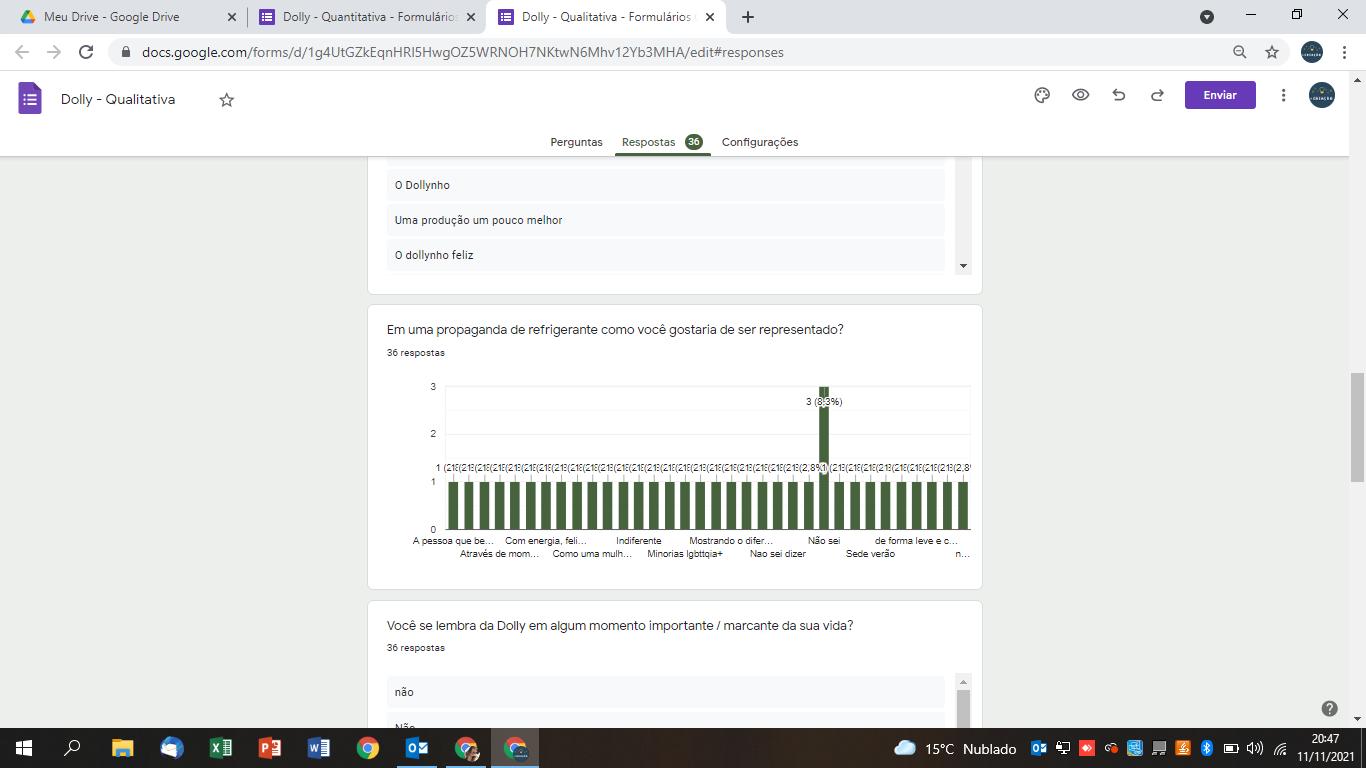Click the tallest bar labeled 3 (8,3%)
The width and height of the screenshot is (1366, 768).
tap(824, 457)
